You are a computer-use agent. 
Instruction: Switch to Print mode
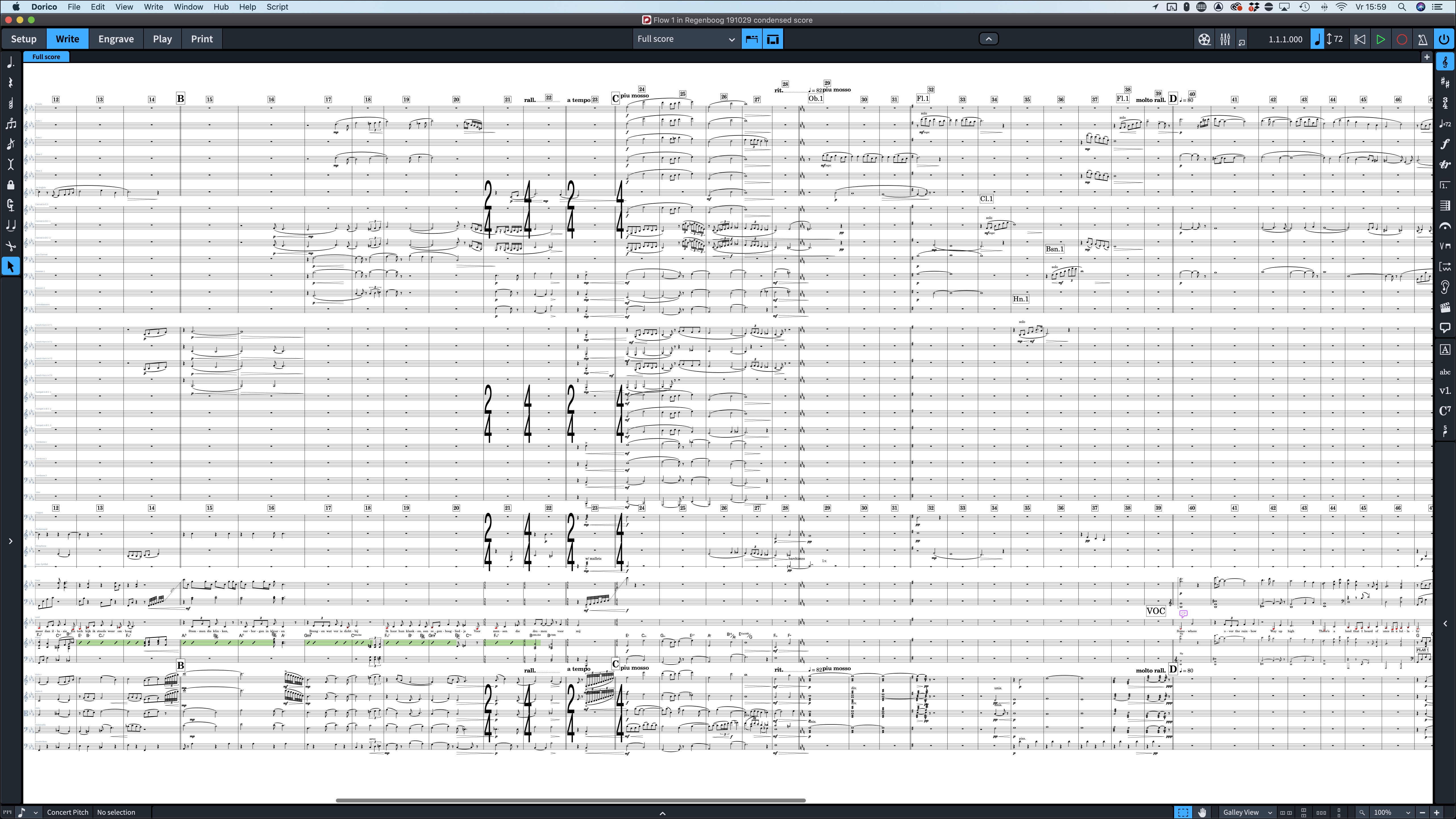[202, 39]
